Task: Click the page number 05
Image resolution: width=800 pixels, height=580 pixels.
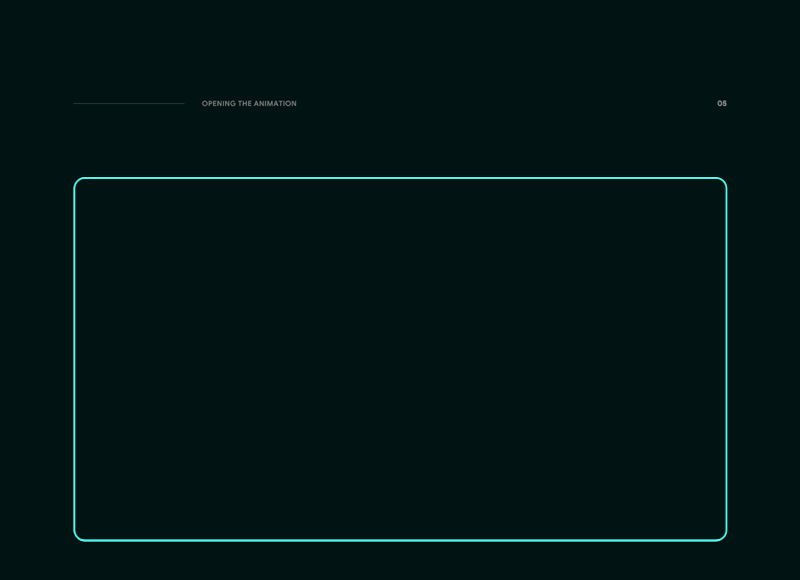Action: point(721,104)
